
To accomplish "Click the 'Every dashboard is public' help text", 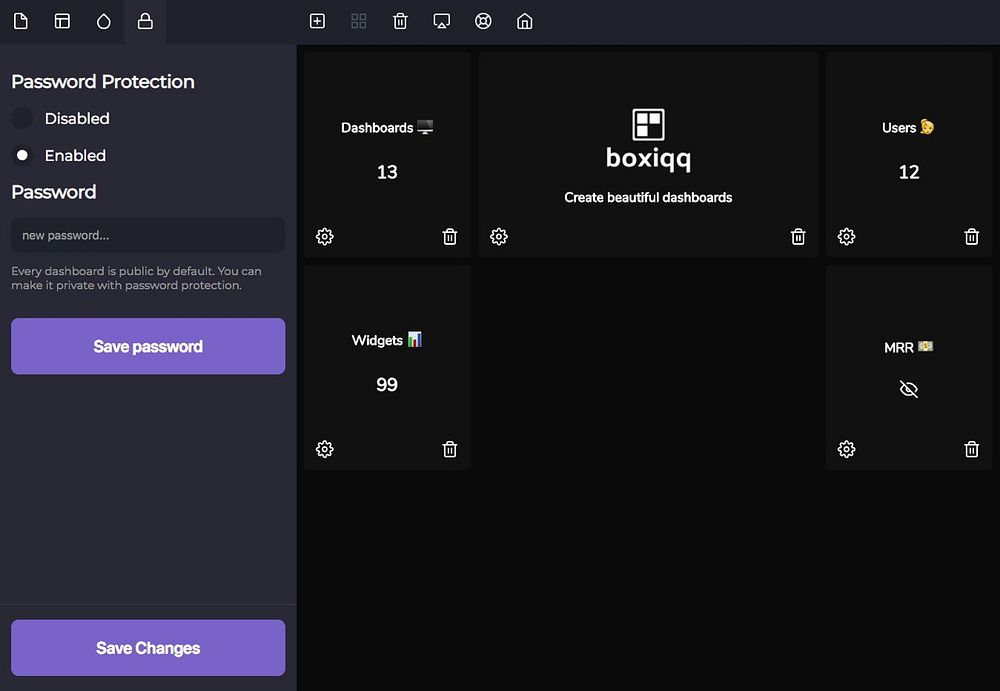I will coord(136,278).
